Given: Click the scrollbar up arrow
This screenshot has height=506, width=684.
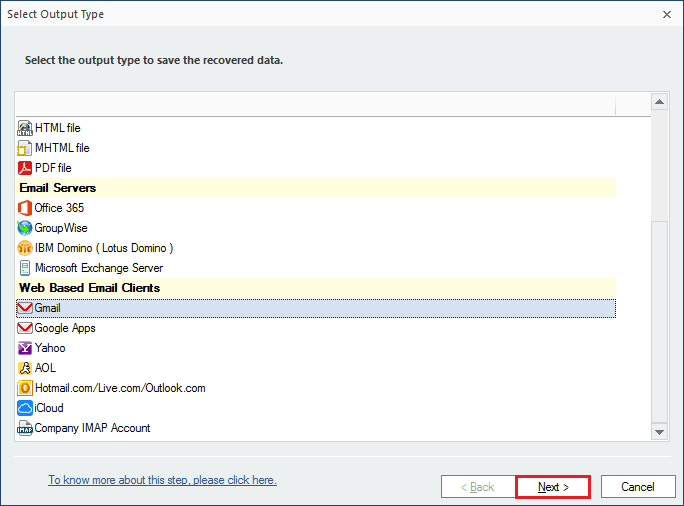Looking at the screenshot, I should tap(659, 101).
